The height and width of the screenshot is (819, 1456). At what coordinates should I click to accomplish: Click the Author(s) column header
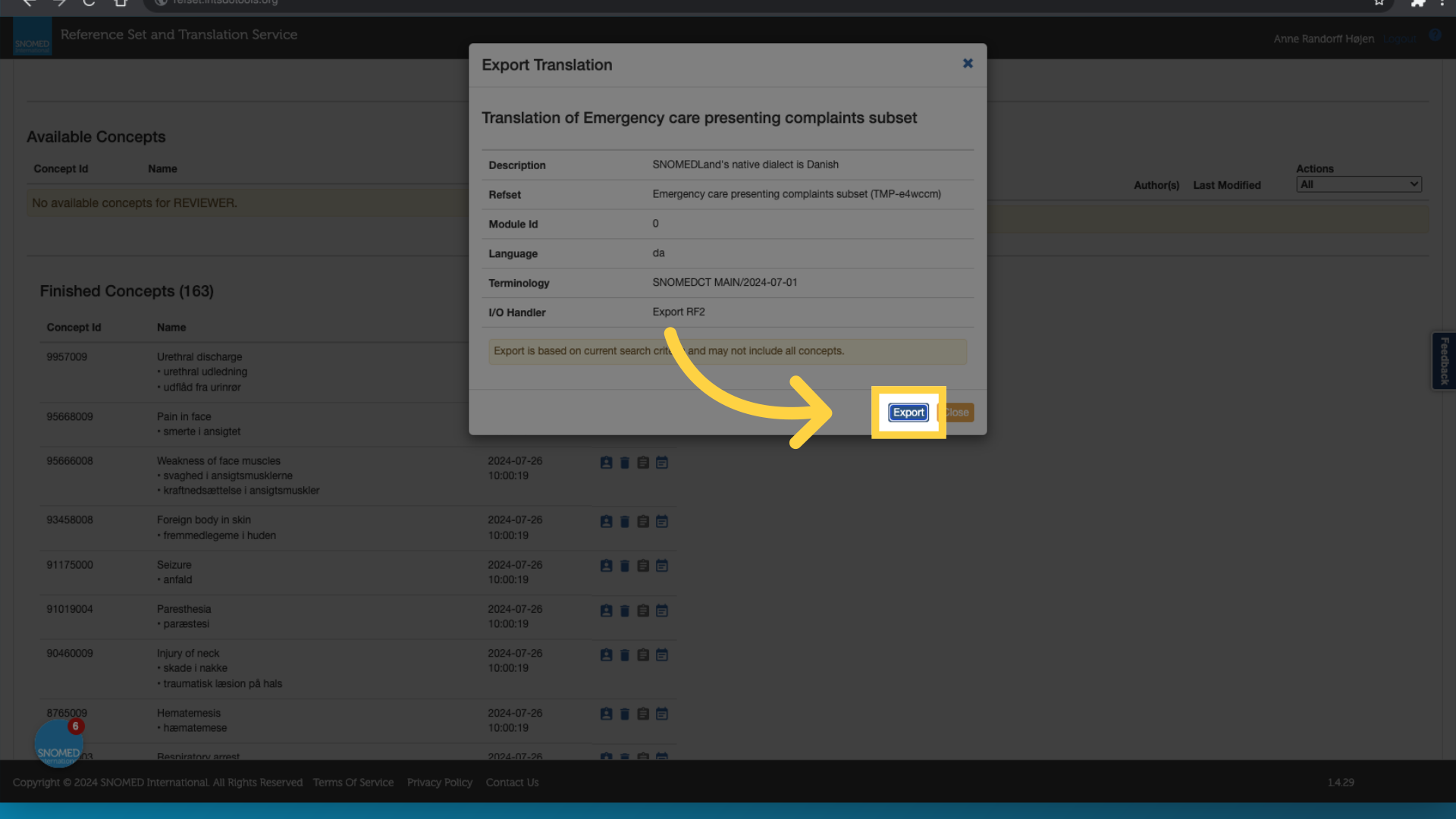[1156, 185]
